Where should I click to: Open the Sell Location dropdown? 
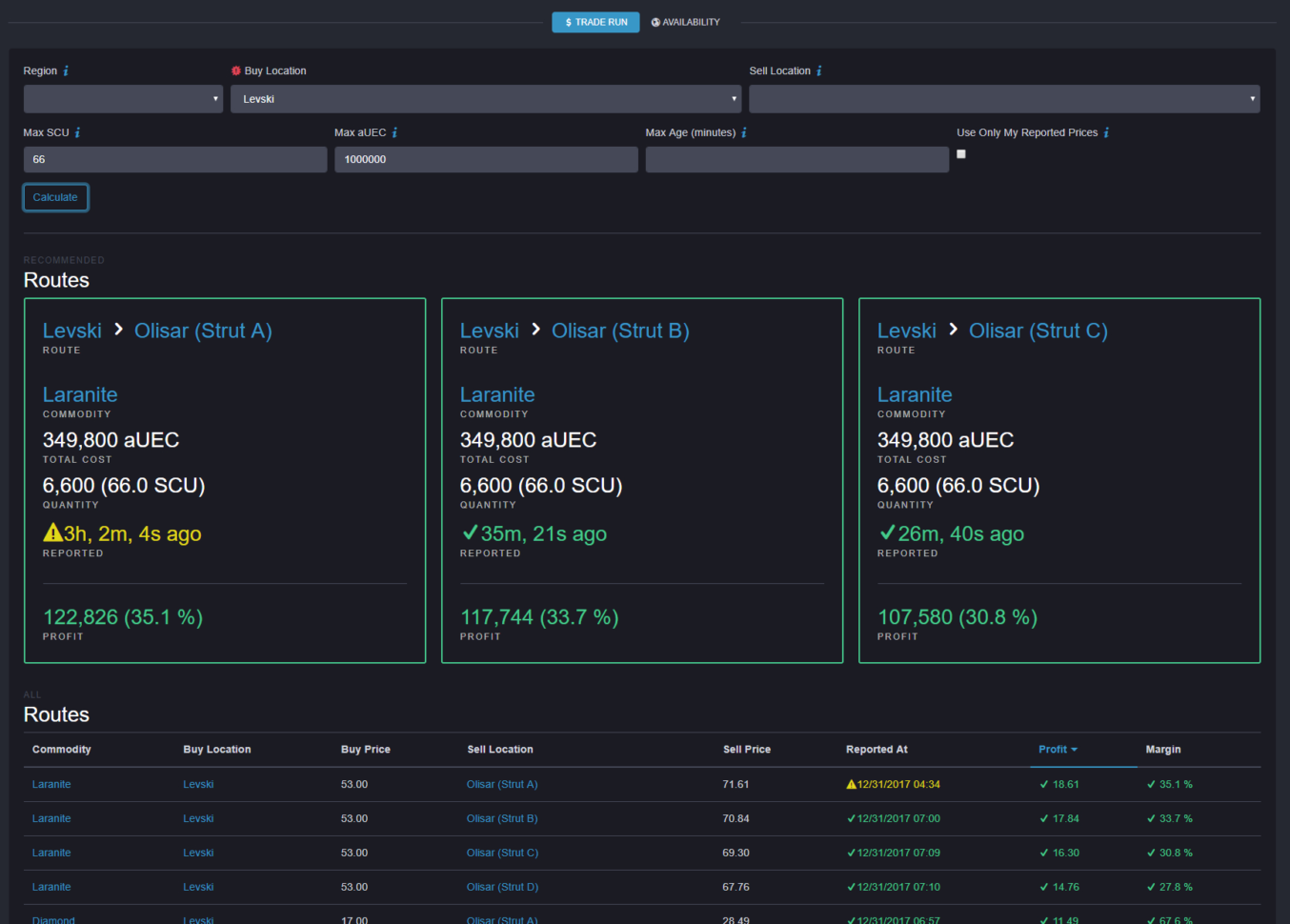tap(1004, 98)
